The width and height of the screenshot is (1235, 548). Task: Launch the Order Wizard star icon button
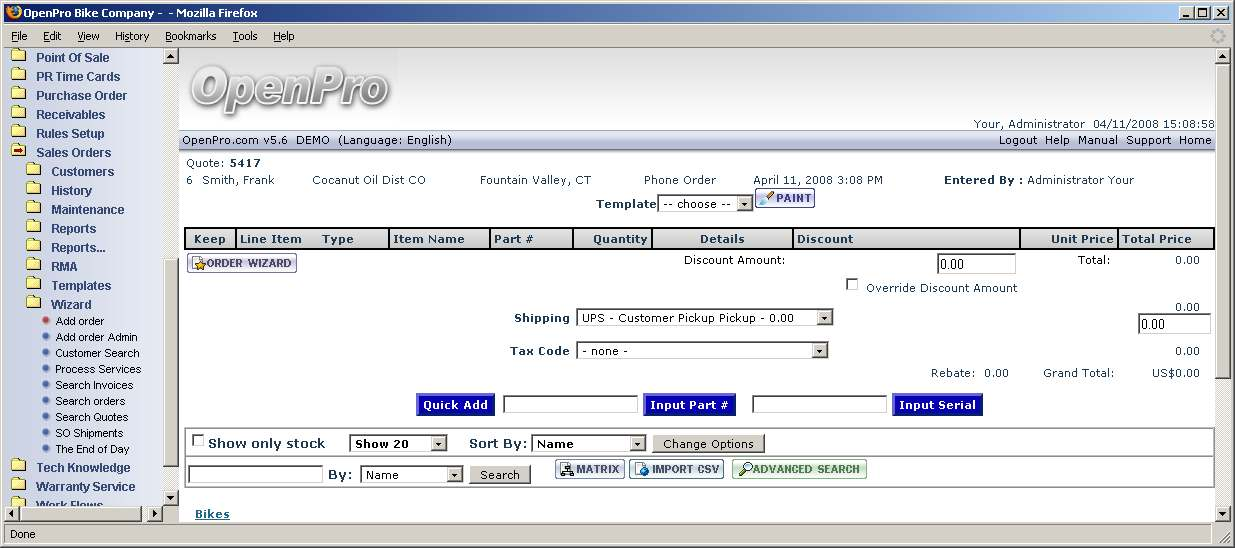(x=242, y=263)
